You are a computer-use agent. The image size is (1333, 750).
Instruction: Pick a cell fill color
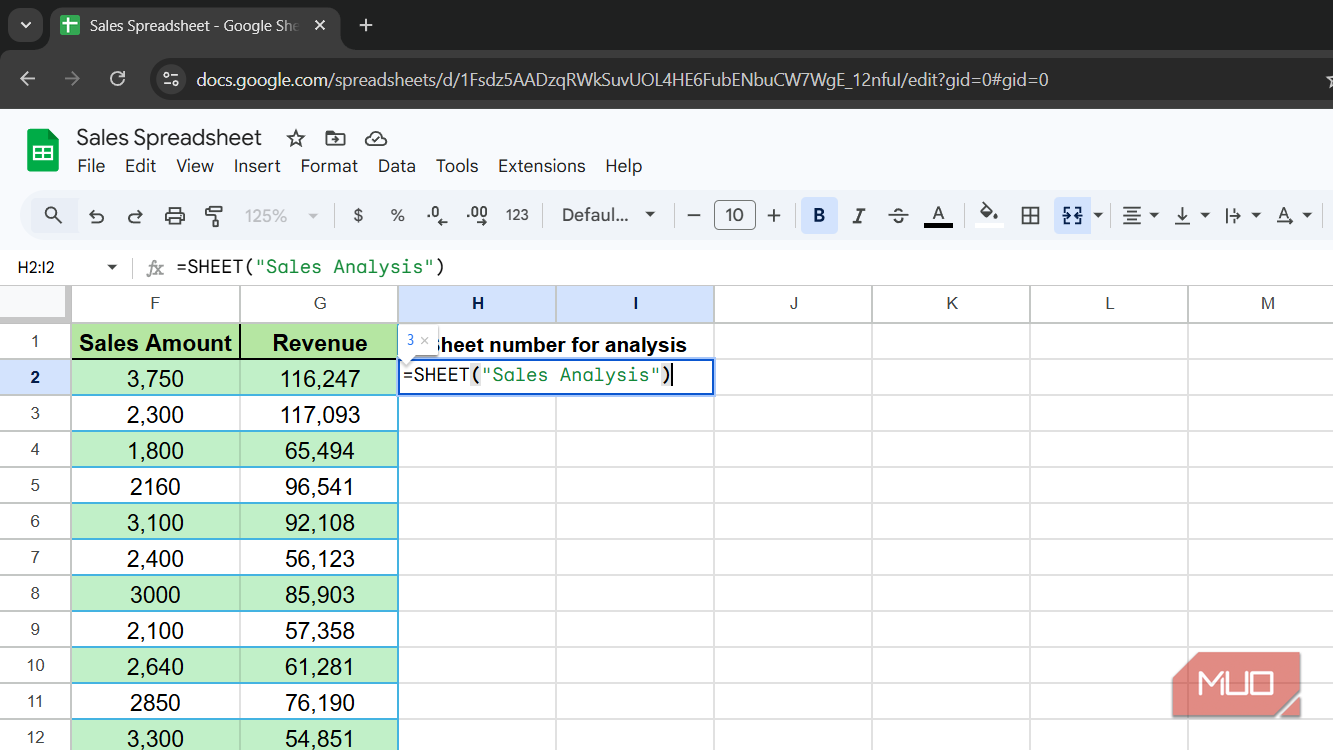click(x=989, y=215)
